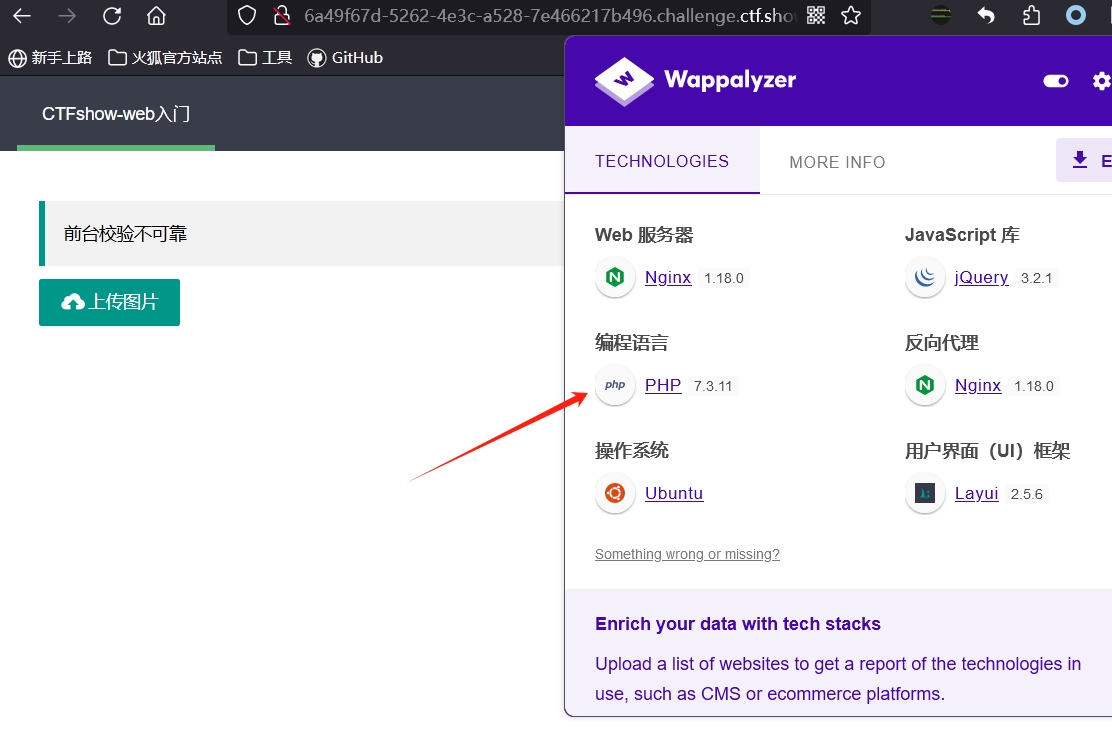
Task: Open the 新手上路 bookmark
Action: click(x=50, y=57)
